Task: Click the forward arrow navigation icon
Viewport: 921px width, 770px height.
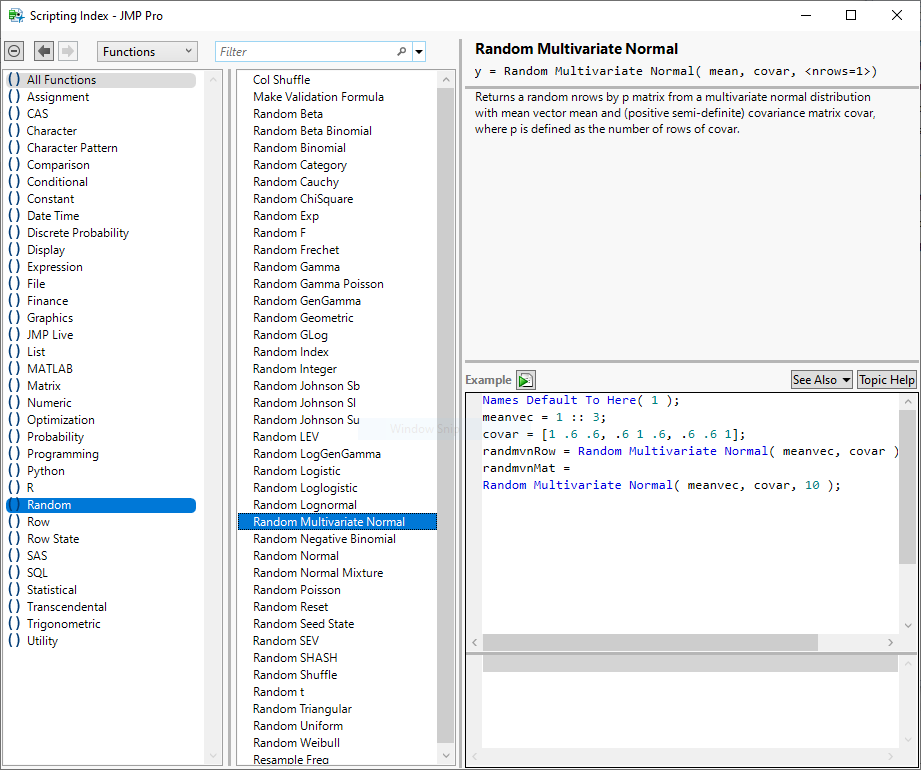Action: [x=68, y=51]
